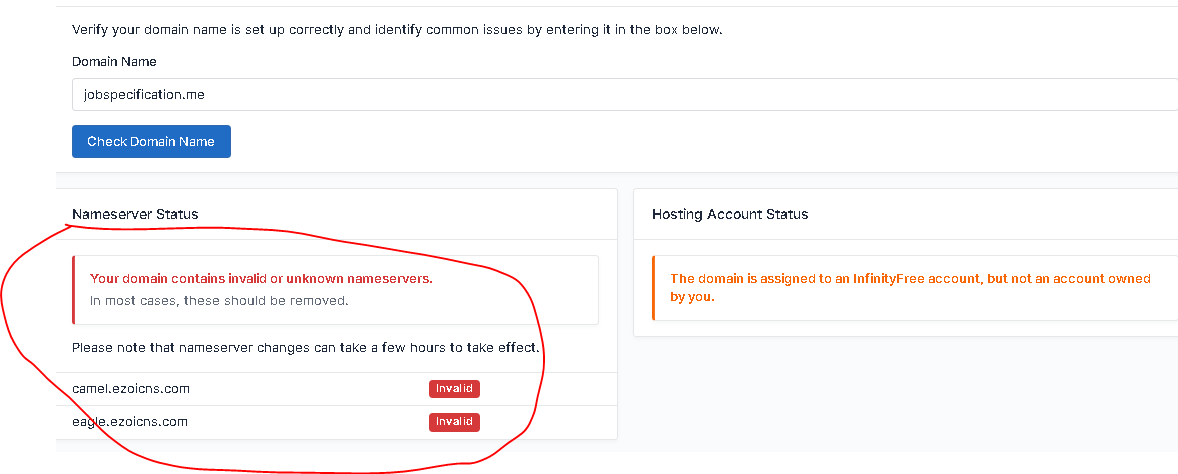This screenshot has width=1178, height=474.
Task: Click the blank right side of Domain Name field
Action: (902, 95)
